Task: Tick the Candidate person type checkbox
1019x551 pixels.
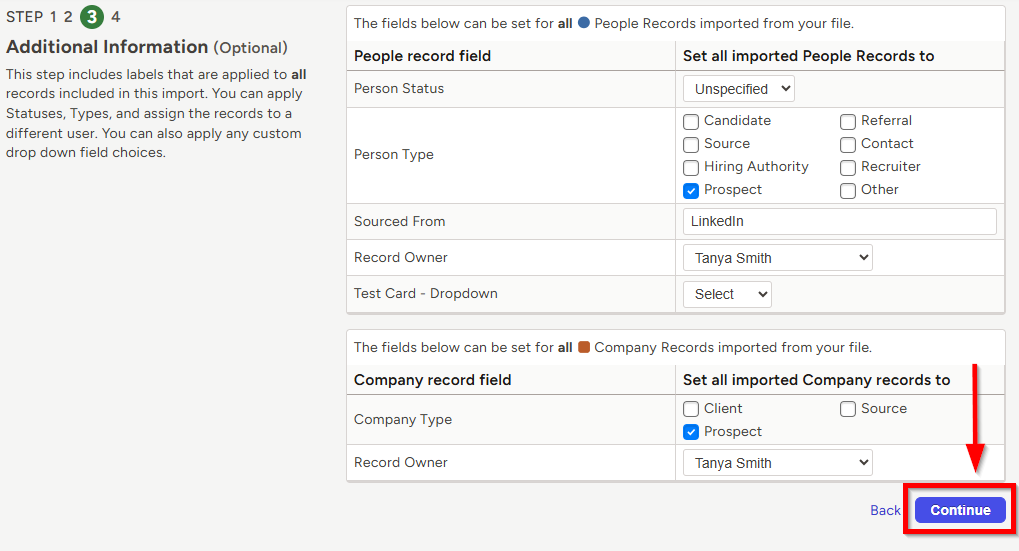Action: [691, 122]
